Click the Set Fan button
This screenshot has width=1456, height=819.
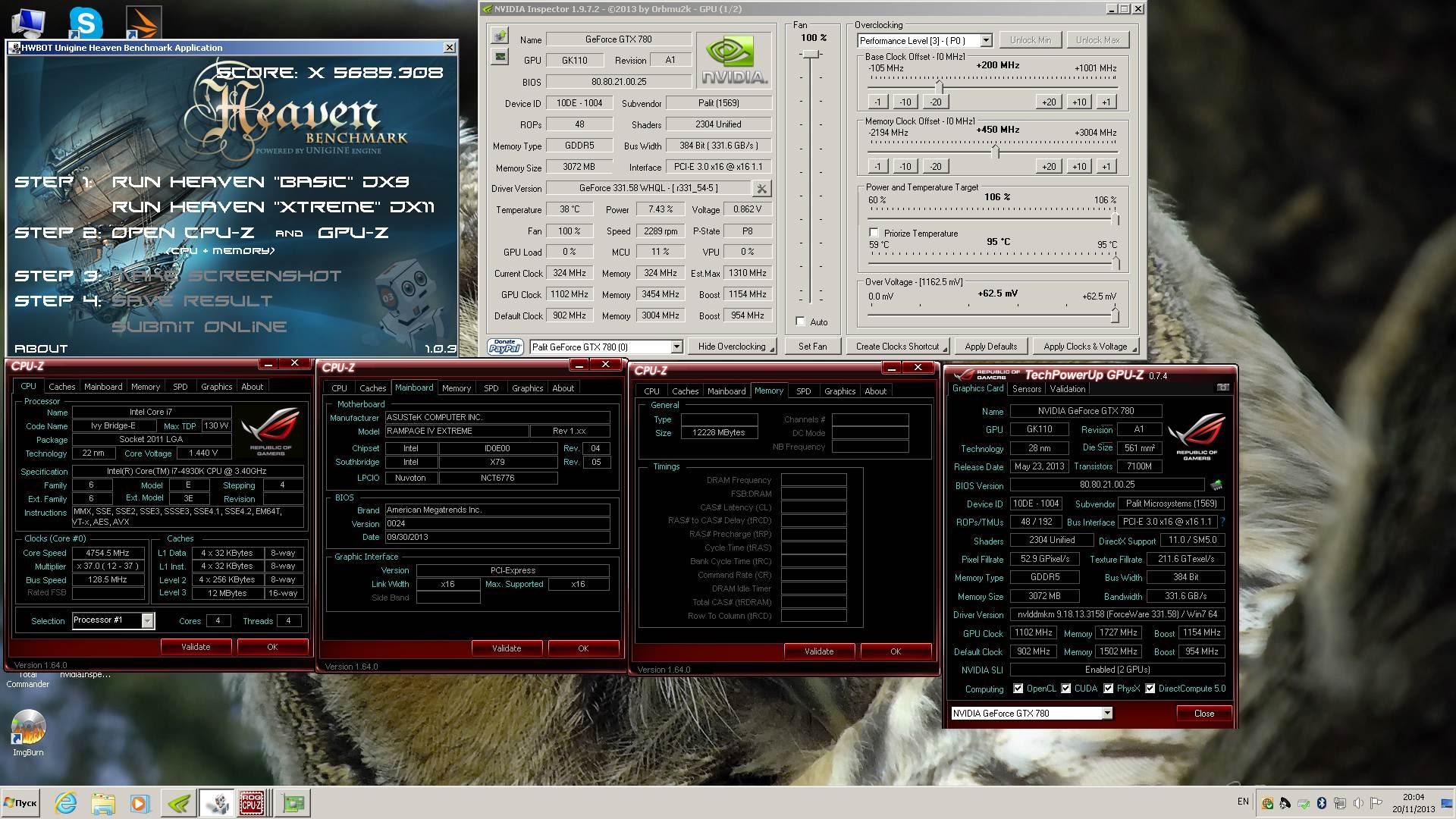pyautogui.click(x=812, y=347)
